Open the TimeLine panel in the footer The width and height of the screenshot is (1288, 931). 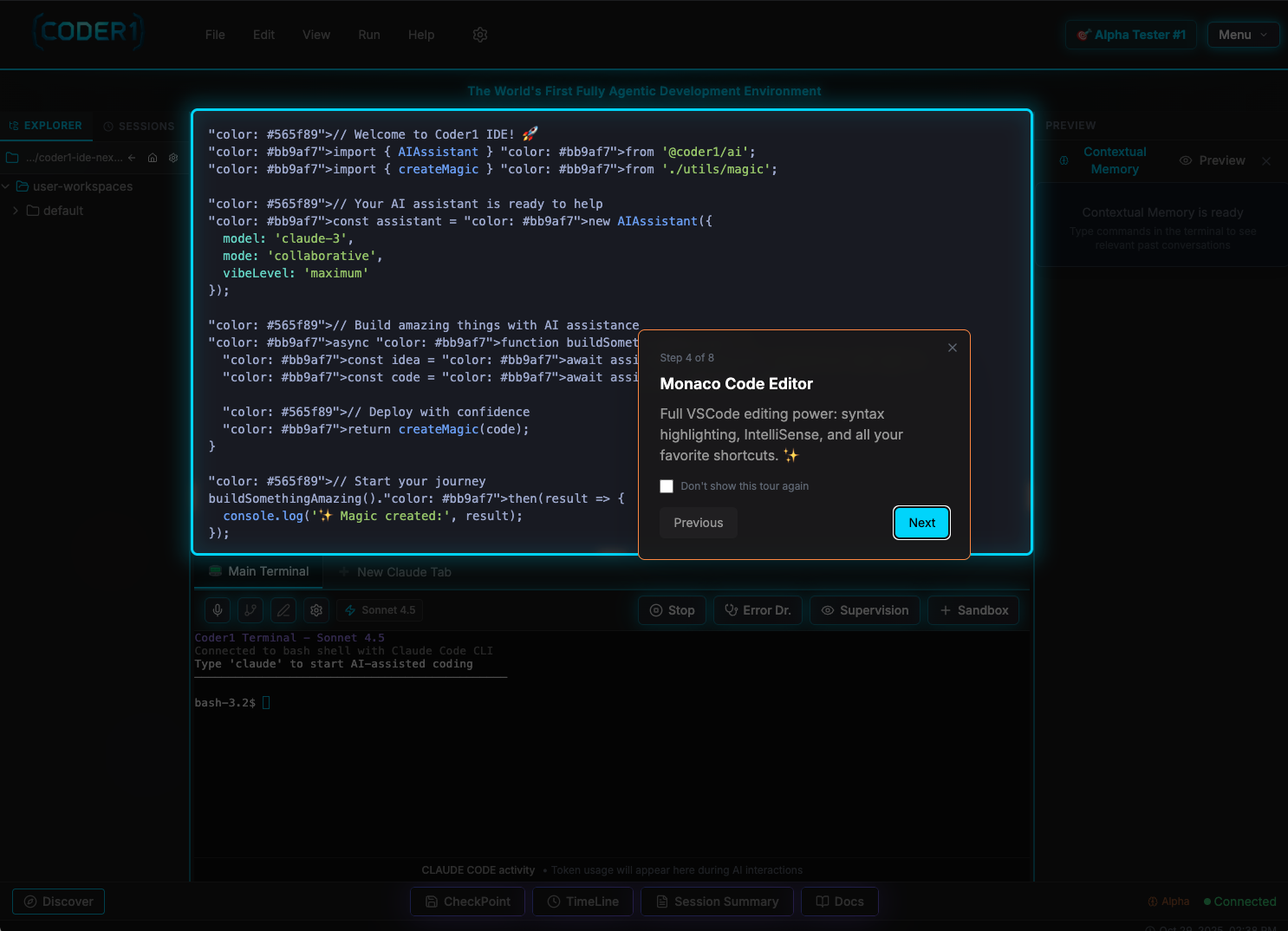point(582,902)
